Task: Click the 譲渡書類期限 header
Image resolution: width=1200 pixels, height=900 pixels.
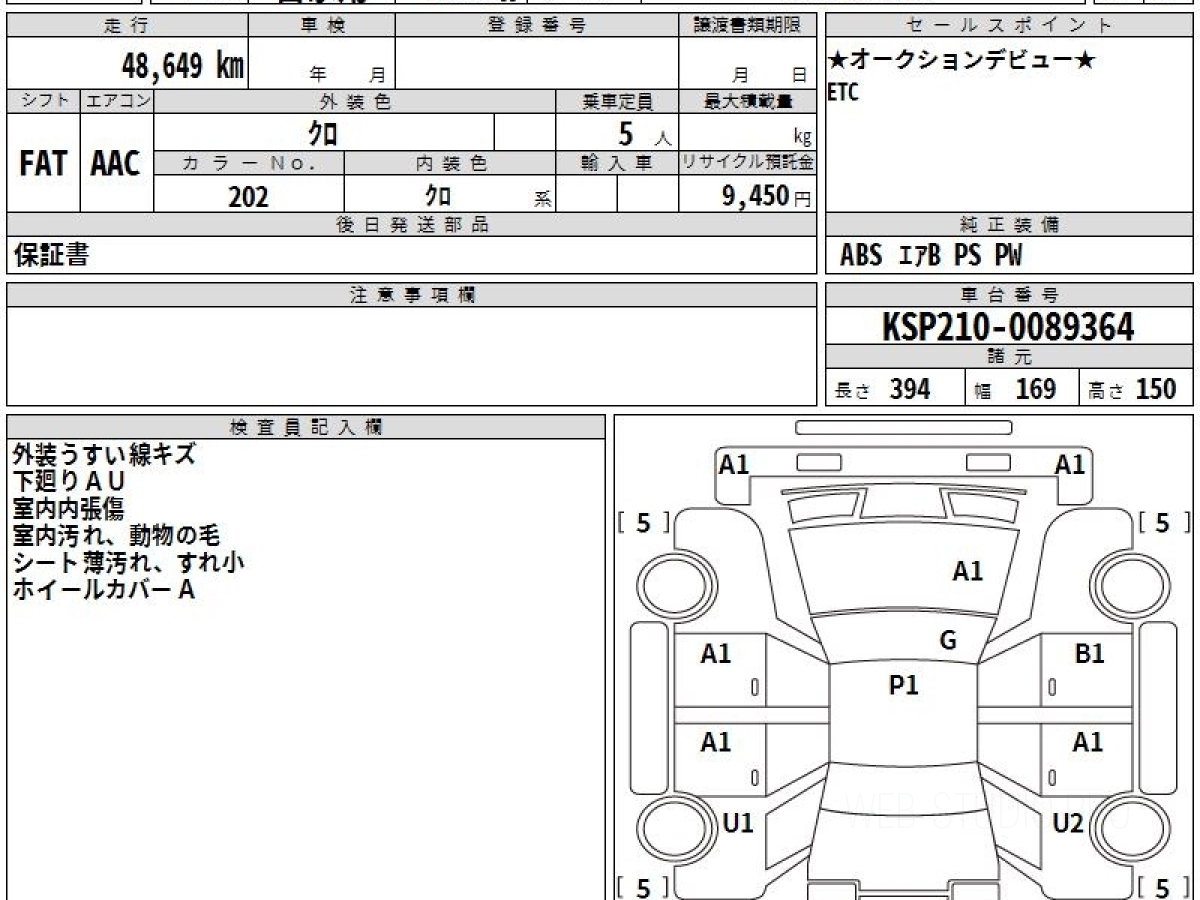Action: (x=748, y=26)
